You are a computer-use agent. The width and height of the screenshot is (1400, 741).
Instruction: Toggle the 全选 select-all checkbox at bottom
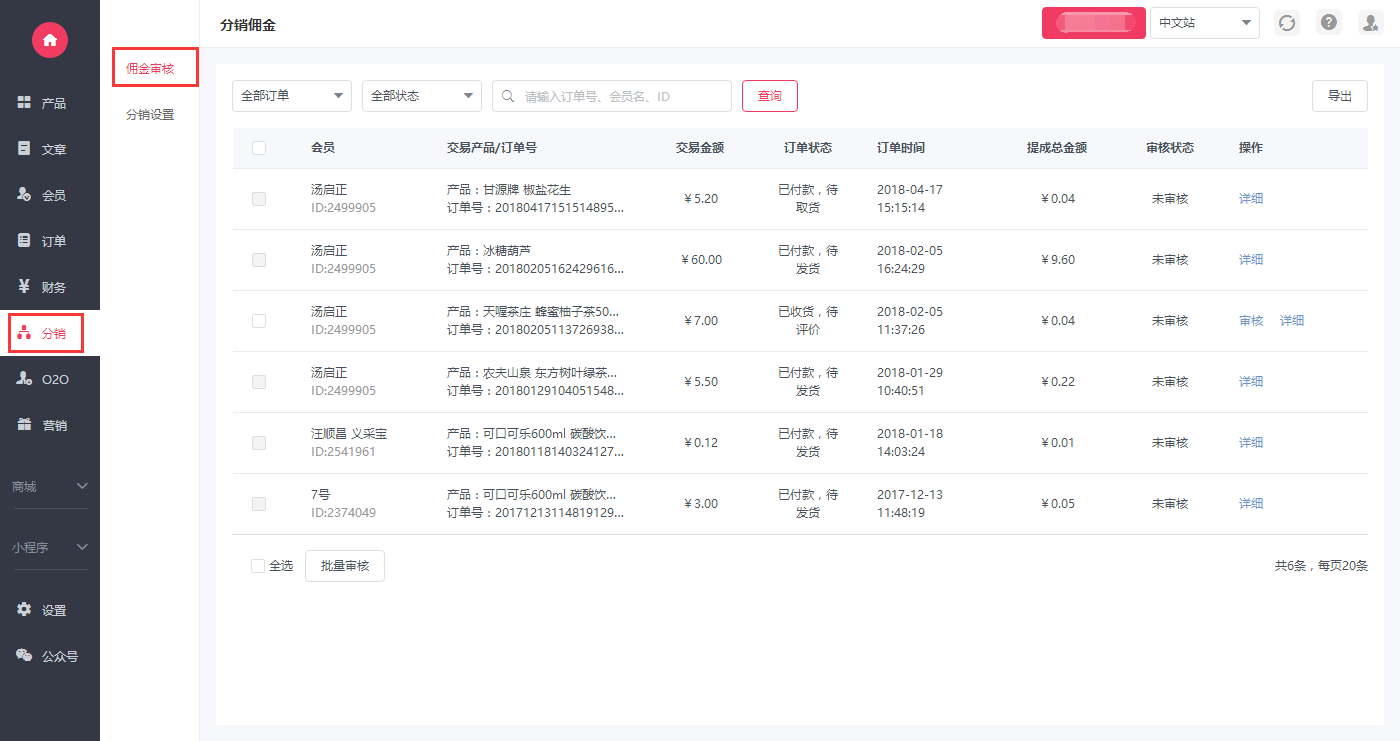tap(258, 566)
